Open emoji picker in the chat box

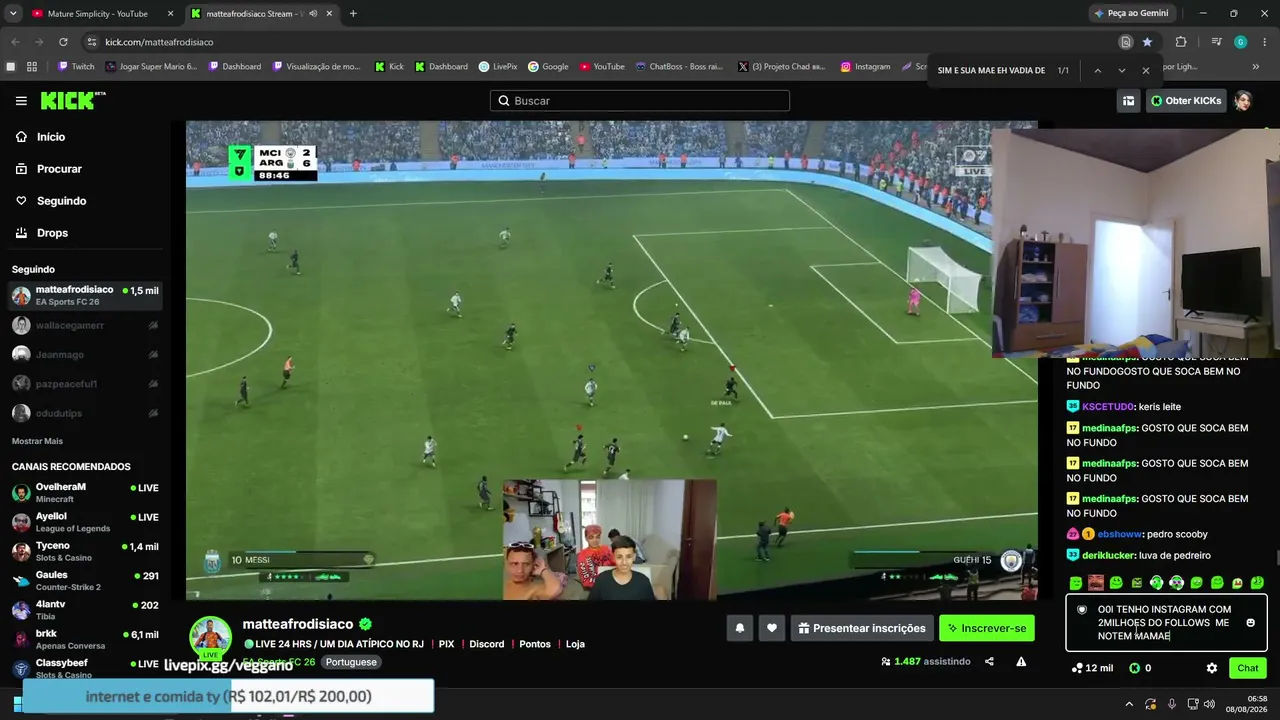point(1250,623)
